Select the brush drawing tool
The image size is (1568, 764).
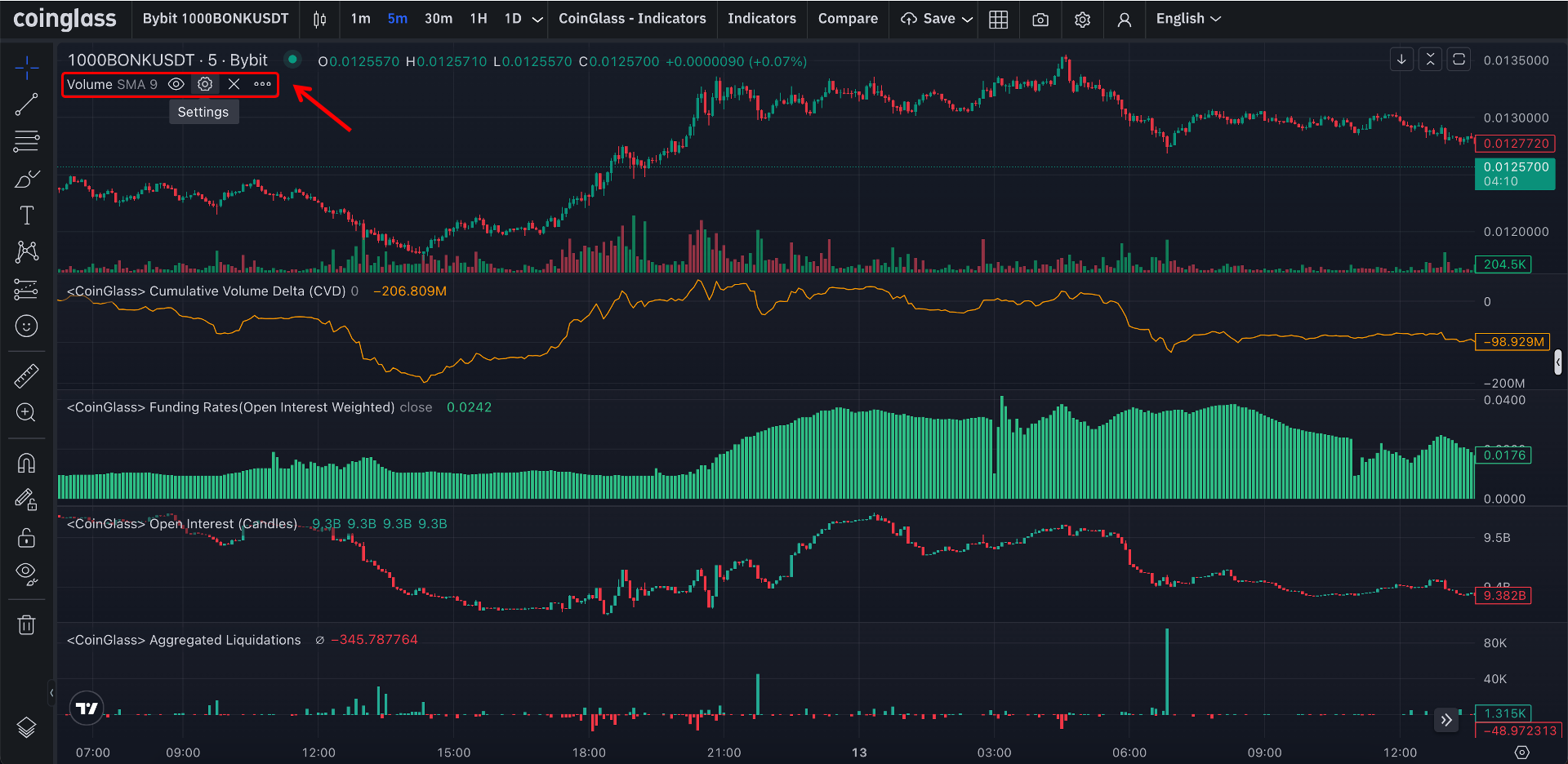pos(26,179)
